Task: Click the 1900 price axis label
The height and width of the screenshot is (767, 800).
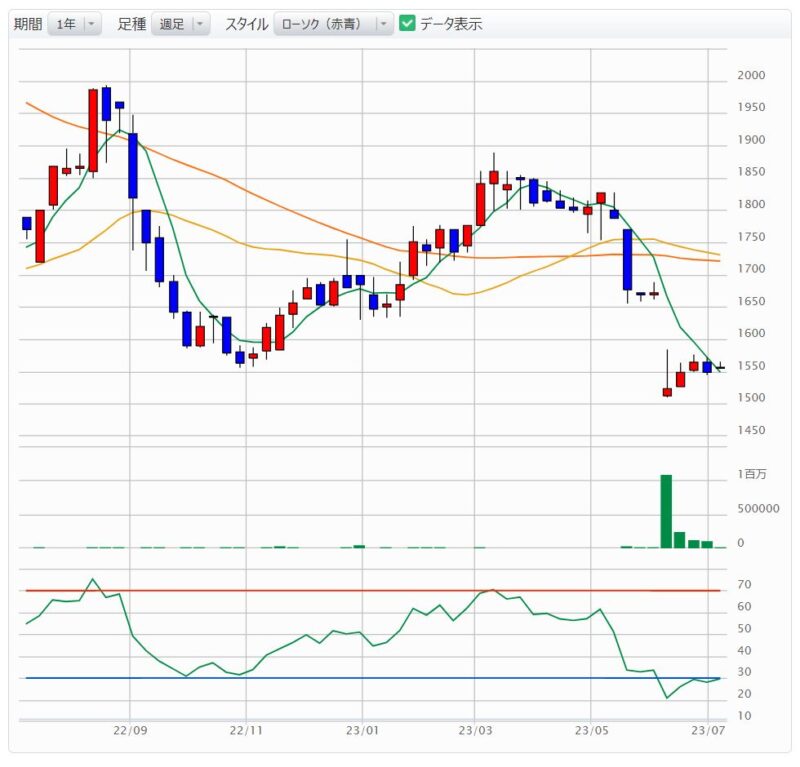Action: pyautogui.click(x=751, y=140)
